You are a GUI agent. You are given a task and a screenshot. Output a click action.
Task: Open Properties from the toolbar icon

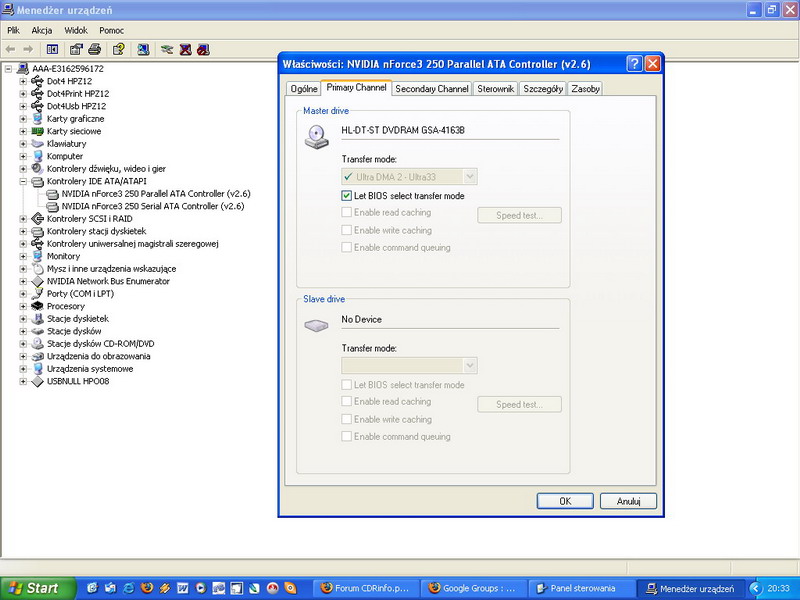point(76,49)
